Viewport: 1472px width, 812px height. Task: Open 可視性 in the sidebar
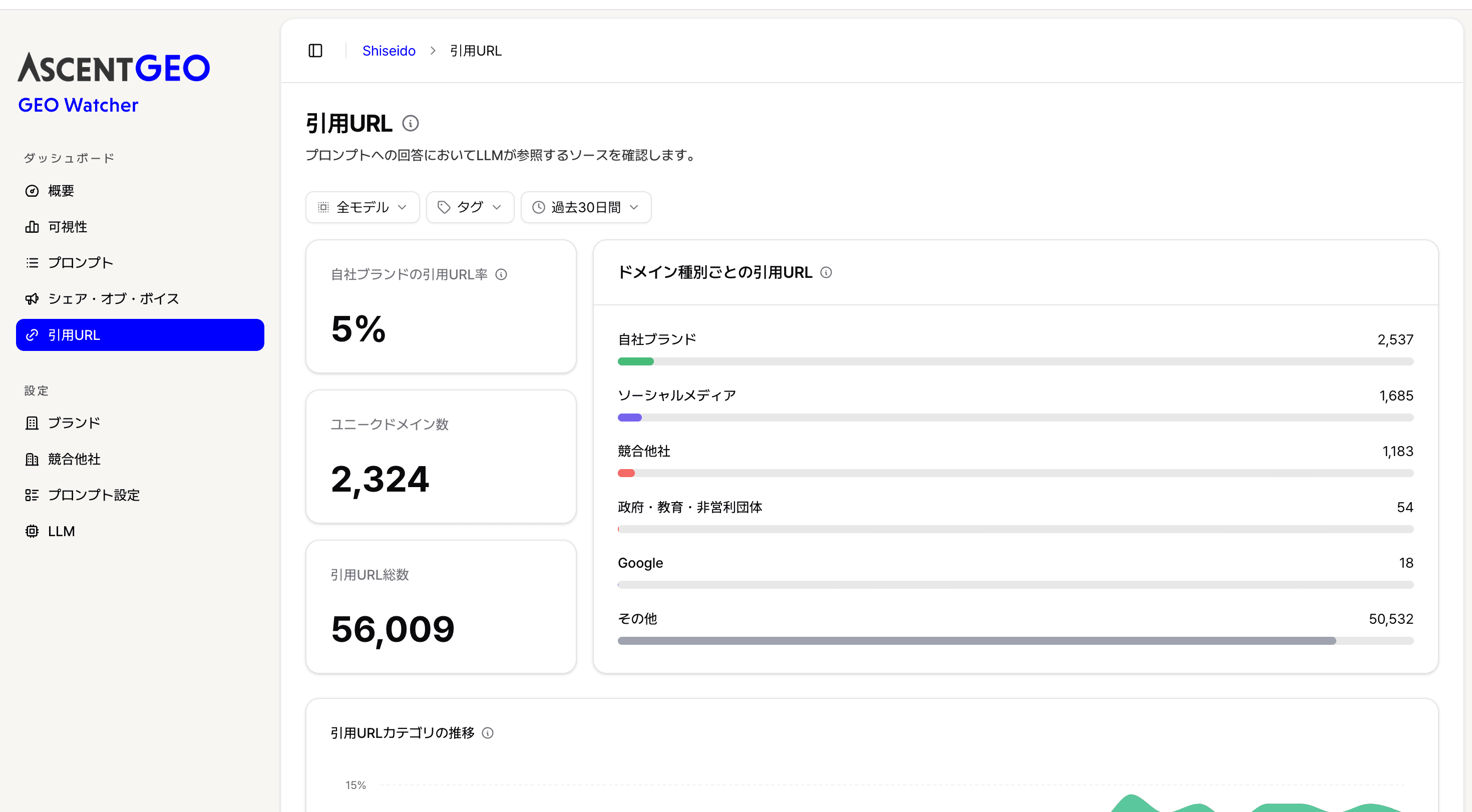point(140,227)
